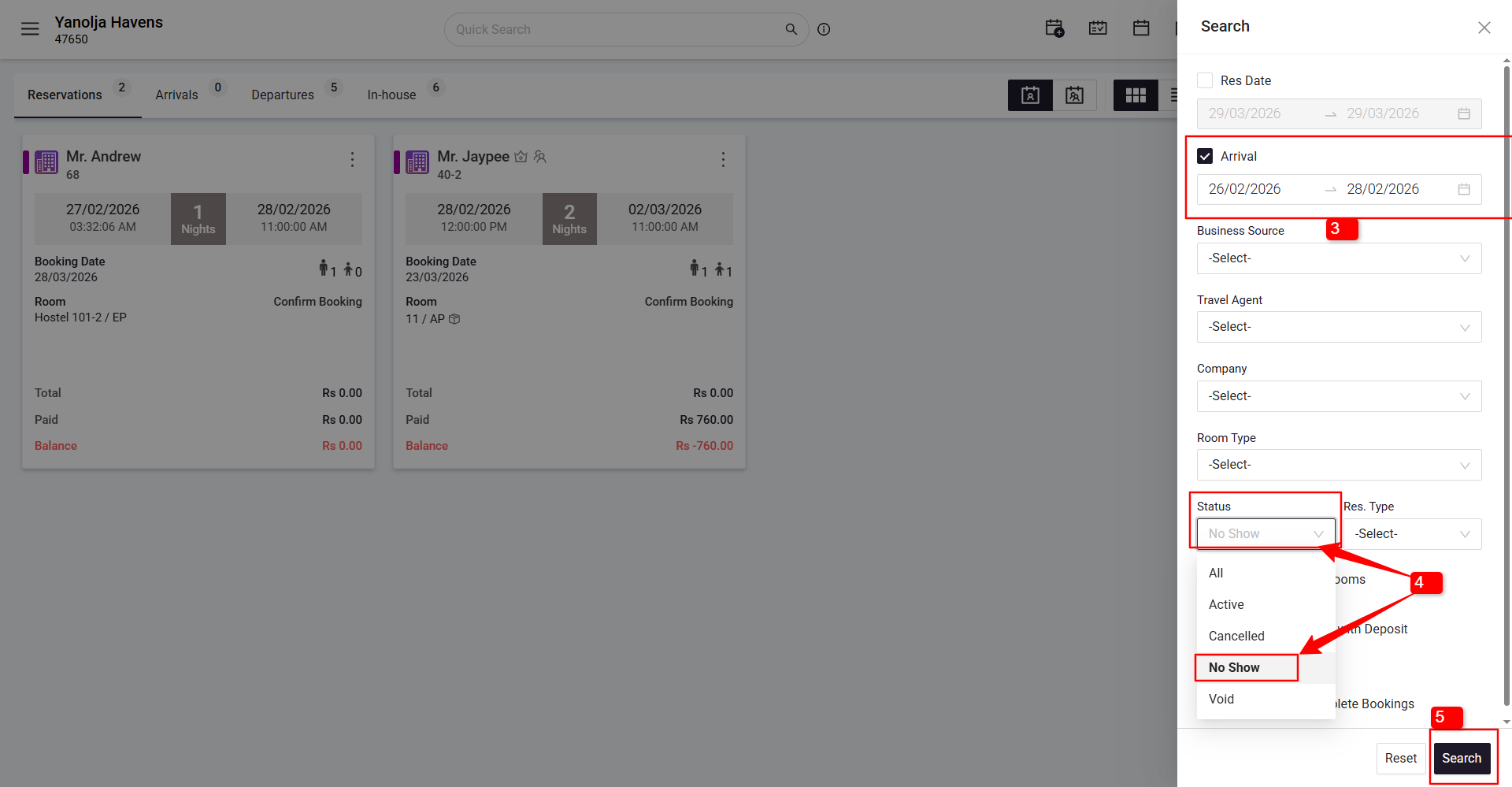The width and height of the screenshot is (1512, 787).
Task: Select Void in the Status list
Action: 1266,700
